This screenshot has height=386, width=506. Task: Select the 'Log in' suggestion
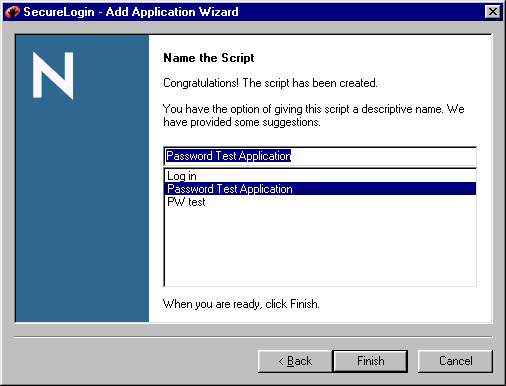(x=320, y=176)
